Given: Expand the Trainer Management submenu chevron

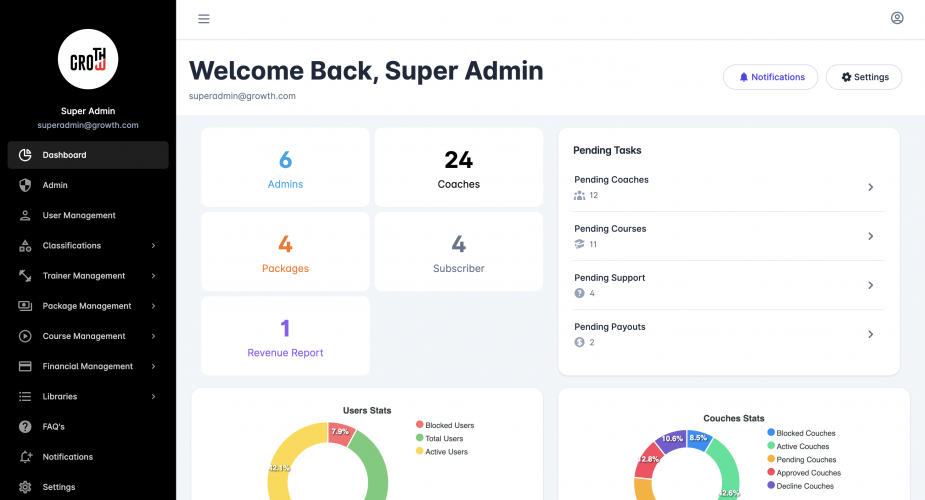Looking at the screenshot, I should pos(153,275).
